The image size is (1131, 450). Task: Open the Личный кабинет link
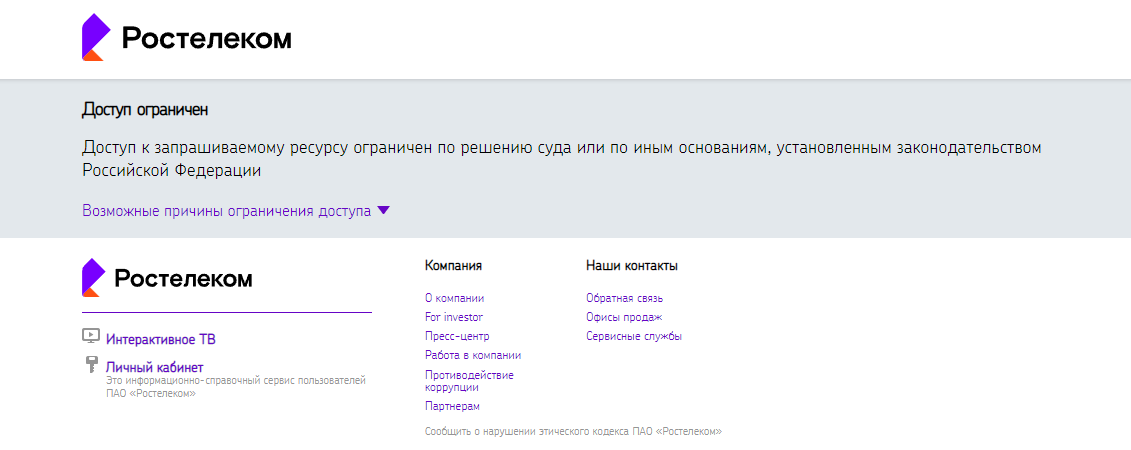154,367
